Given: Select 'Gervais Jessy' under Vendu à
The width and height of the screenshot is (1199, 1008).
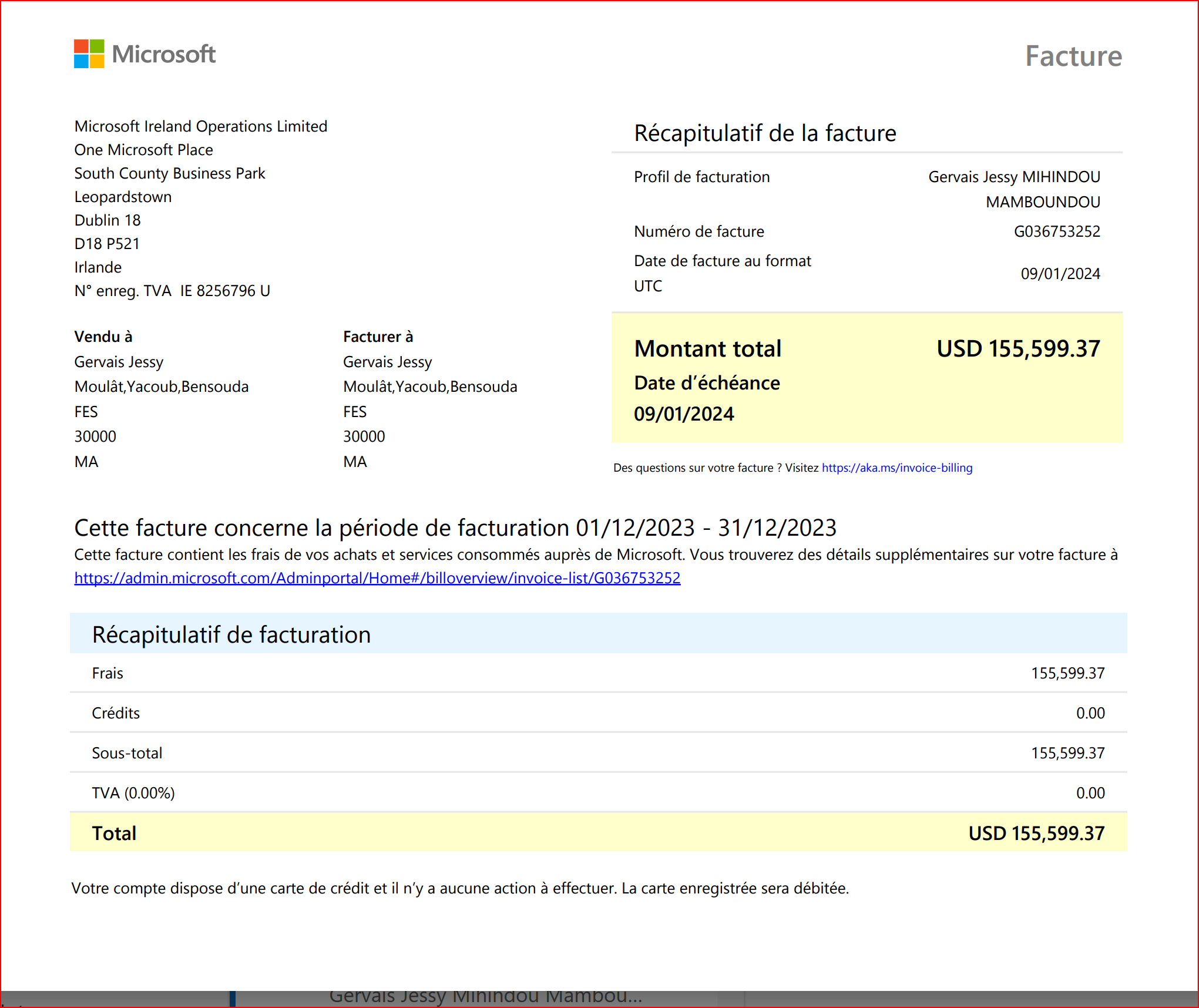Looking at the screenshot, I should coord(119,362).
